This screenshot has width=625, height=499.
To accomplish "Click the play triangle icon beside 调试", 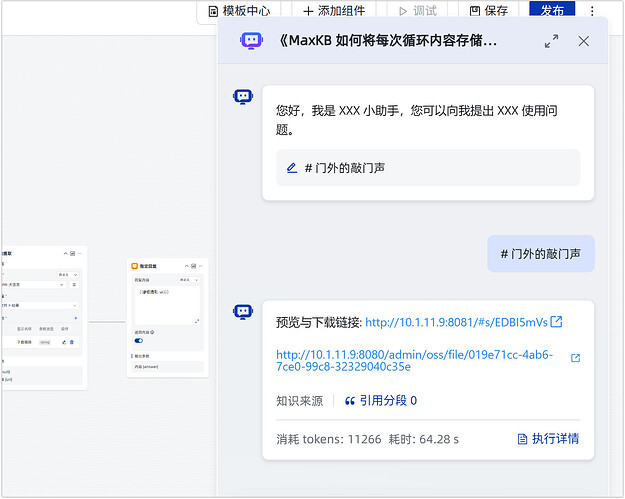I will click(403, 11).
